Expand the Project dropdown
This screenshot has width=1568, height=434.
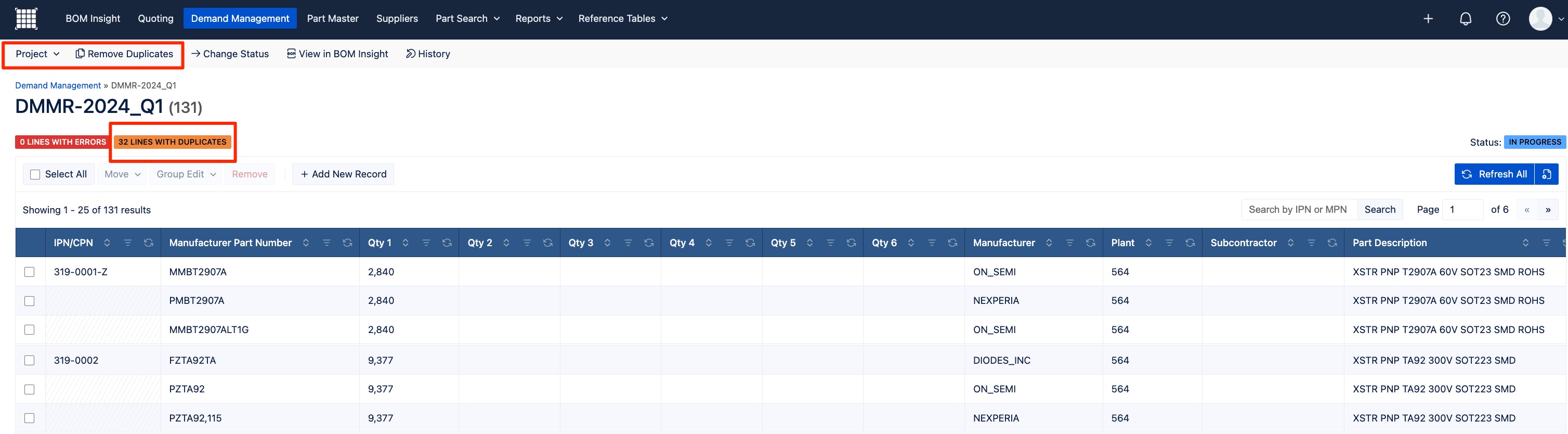coord(38,54)
